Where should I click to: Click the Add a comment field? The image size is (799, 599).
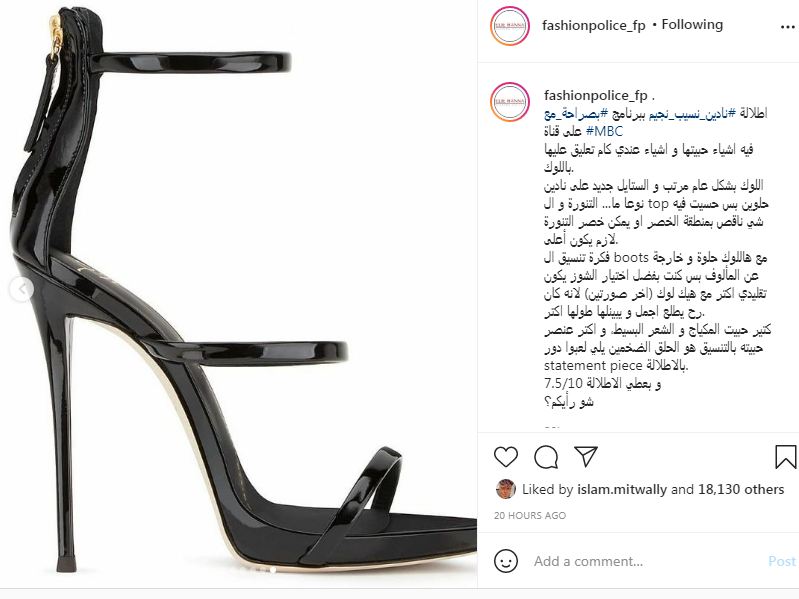(647, 561)
